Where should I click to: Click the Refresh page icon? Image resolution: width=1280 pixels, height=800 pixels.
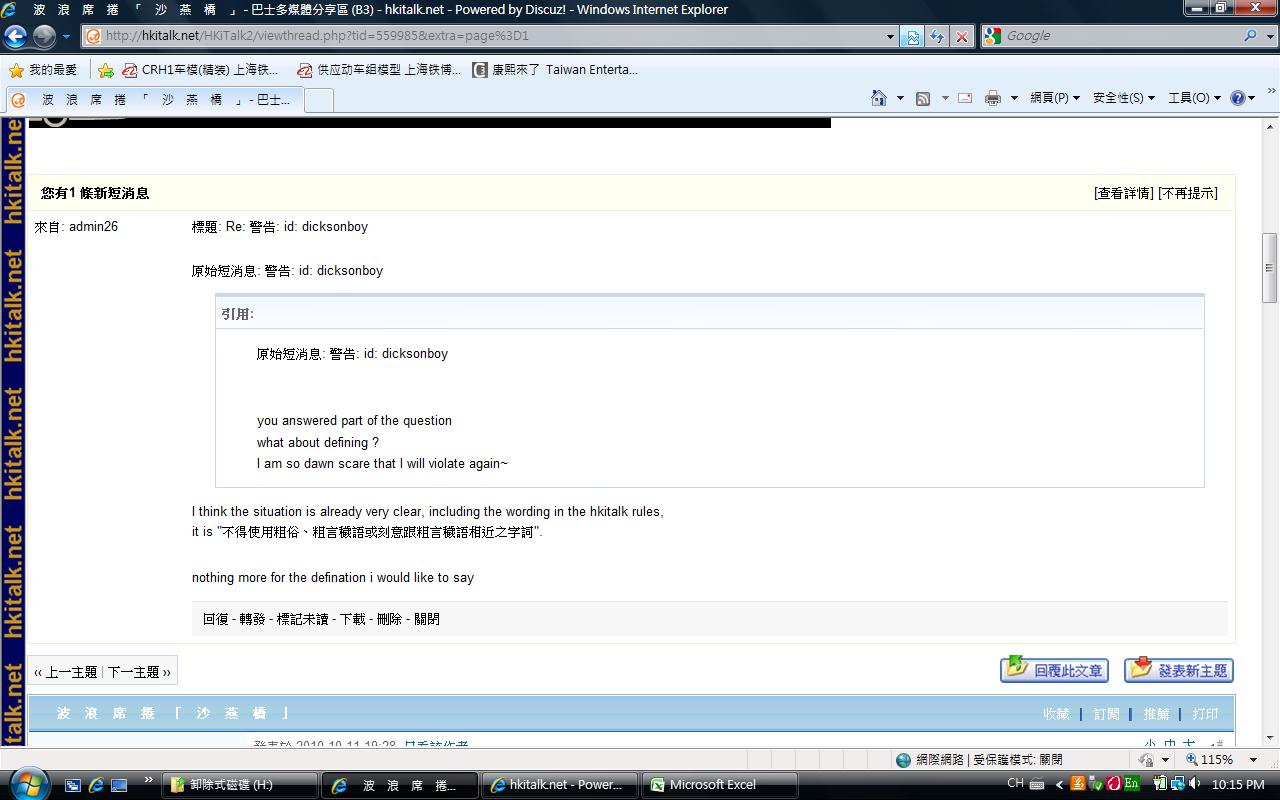(x=936, y=36)
